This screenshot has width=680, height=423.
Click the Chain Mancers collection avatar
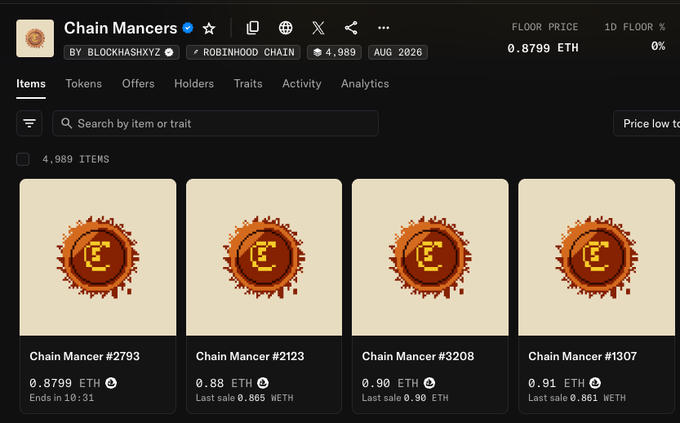pos(35,38)
